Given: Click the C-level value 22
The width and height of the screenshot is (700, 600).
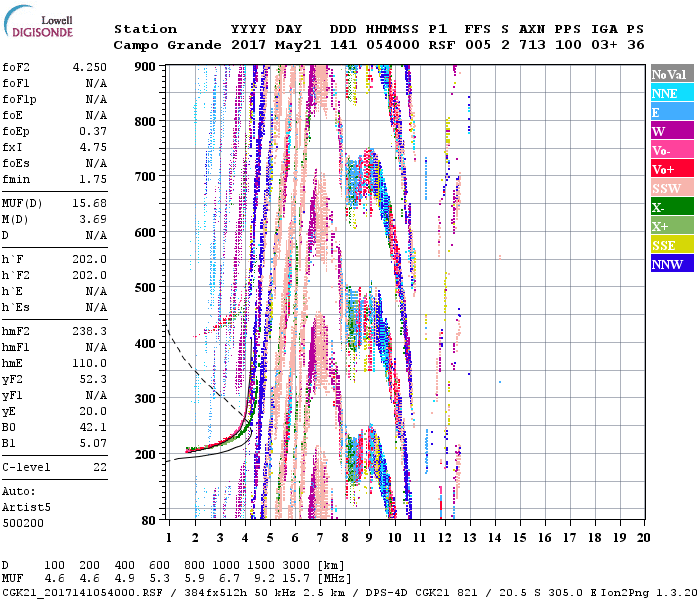Looking at the screenshot, I should 99,467.
